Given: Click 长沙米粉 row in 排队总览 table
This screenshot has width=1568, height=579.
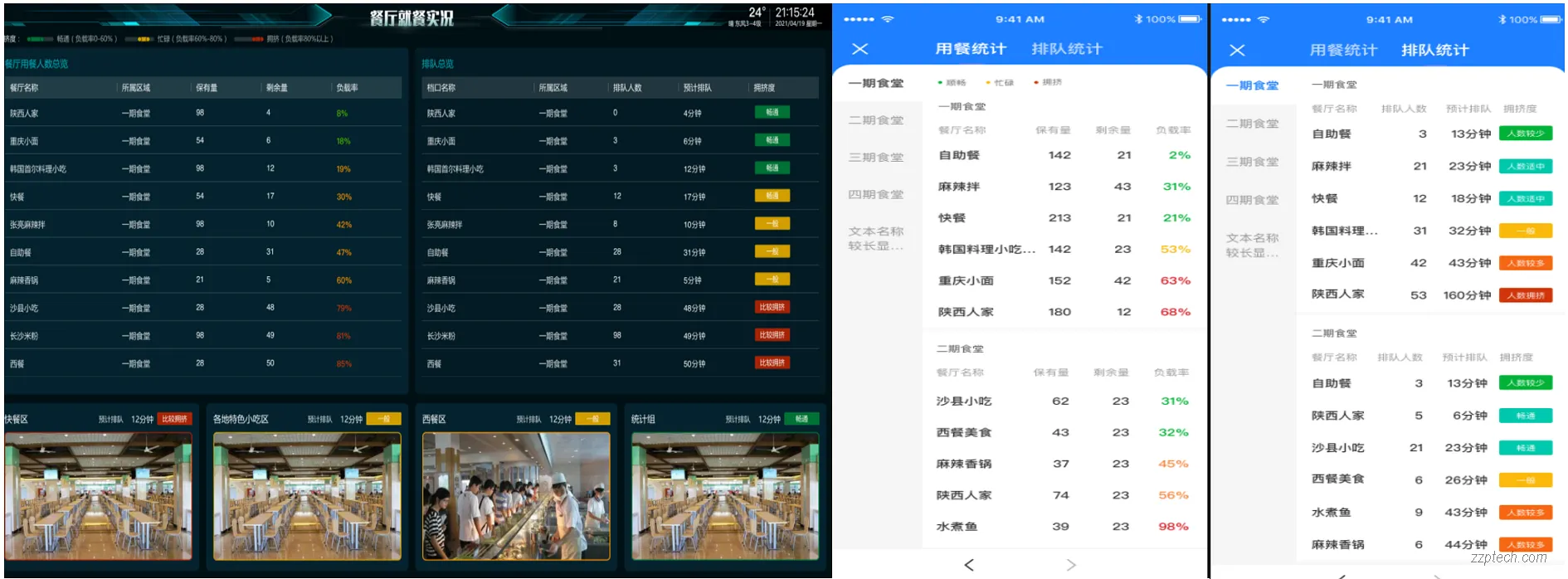Looking at the screenshot, I should [x=620, y=335].
